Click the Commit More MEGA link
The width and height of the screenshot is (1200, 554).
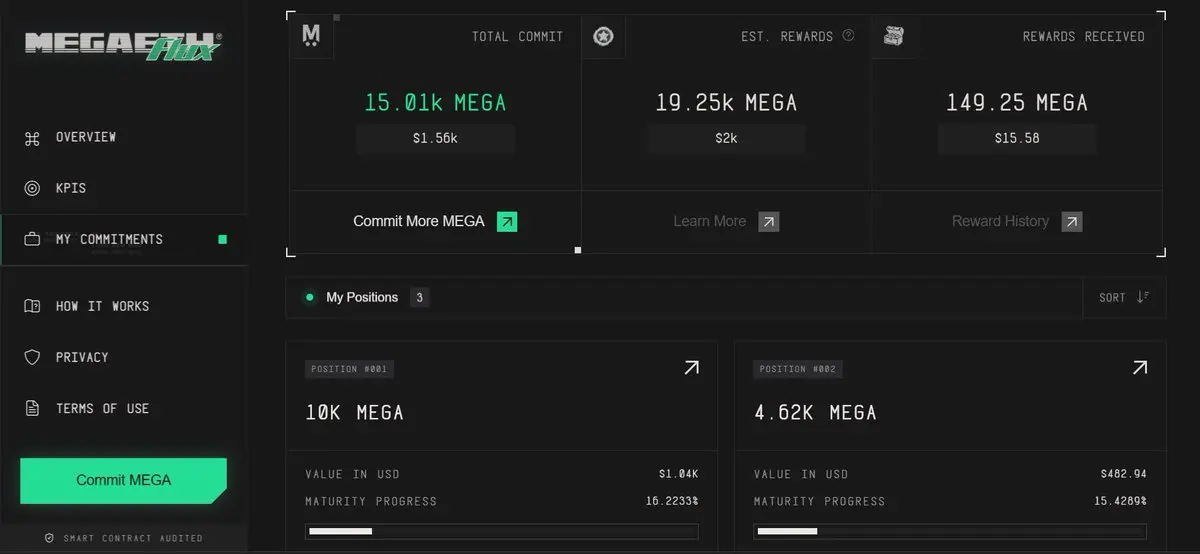(418, 221)
